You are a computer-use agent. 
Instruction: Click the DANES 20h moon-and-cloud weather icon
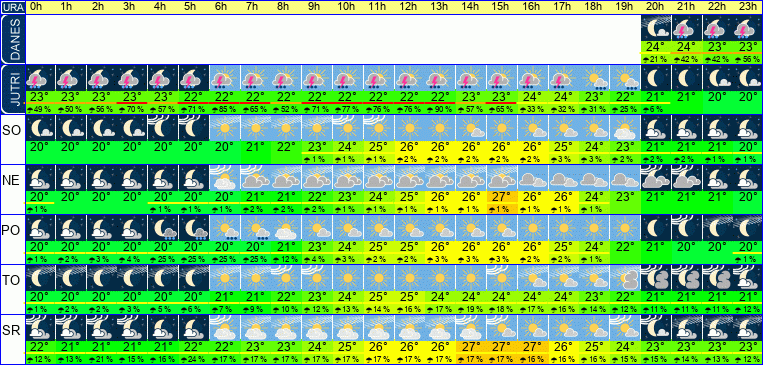click(655, 28)
